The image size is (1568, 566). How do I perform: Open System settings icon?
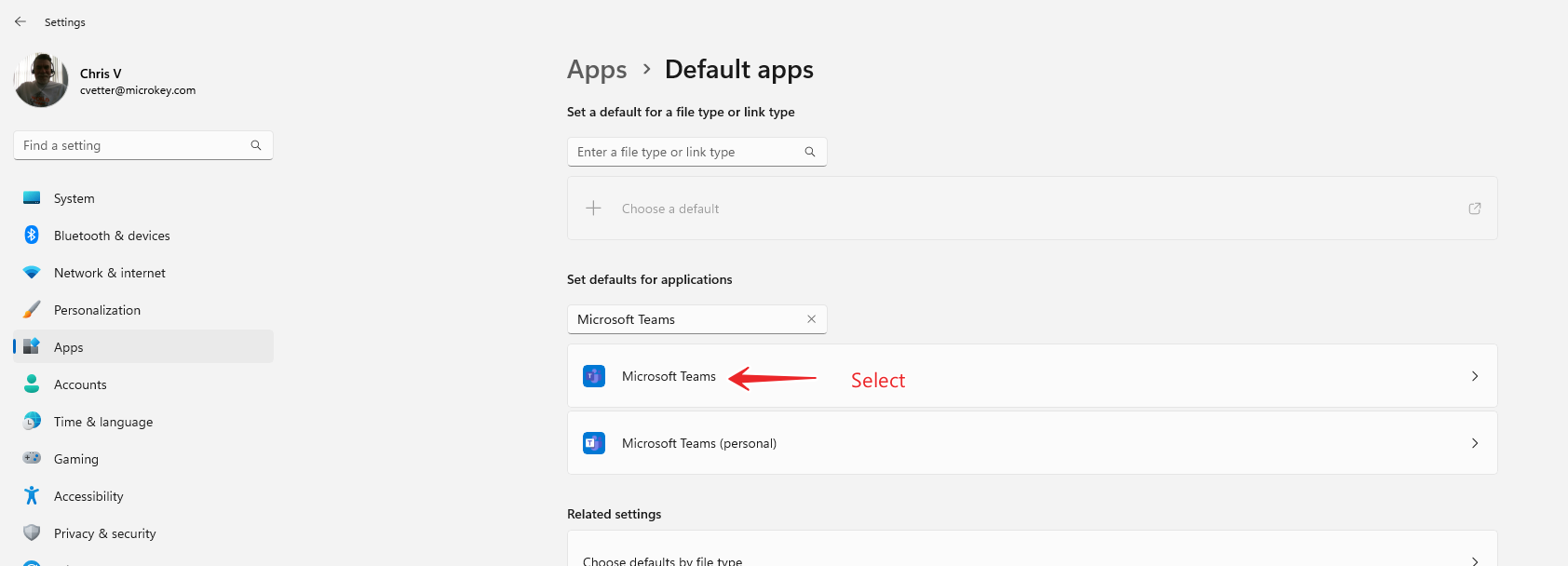pos(32,198)
